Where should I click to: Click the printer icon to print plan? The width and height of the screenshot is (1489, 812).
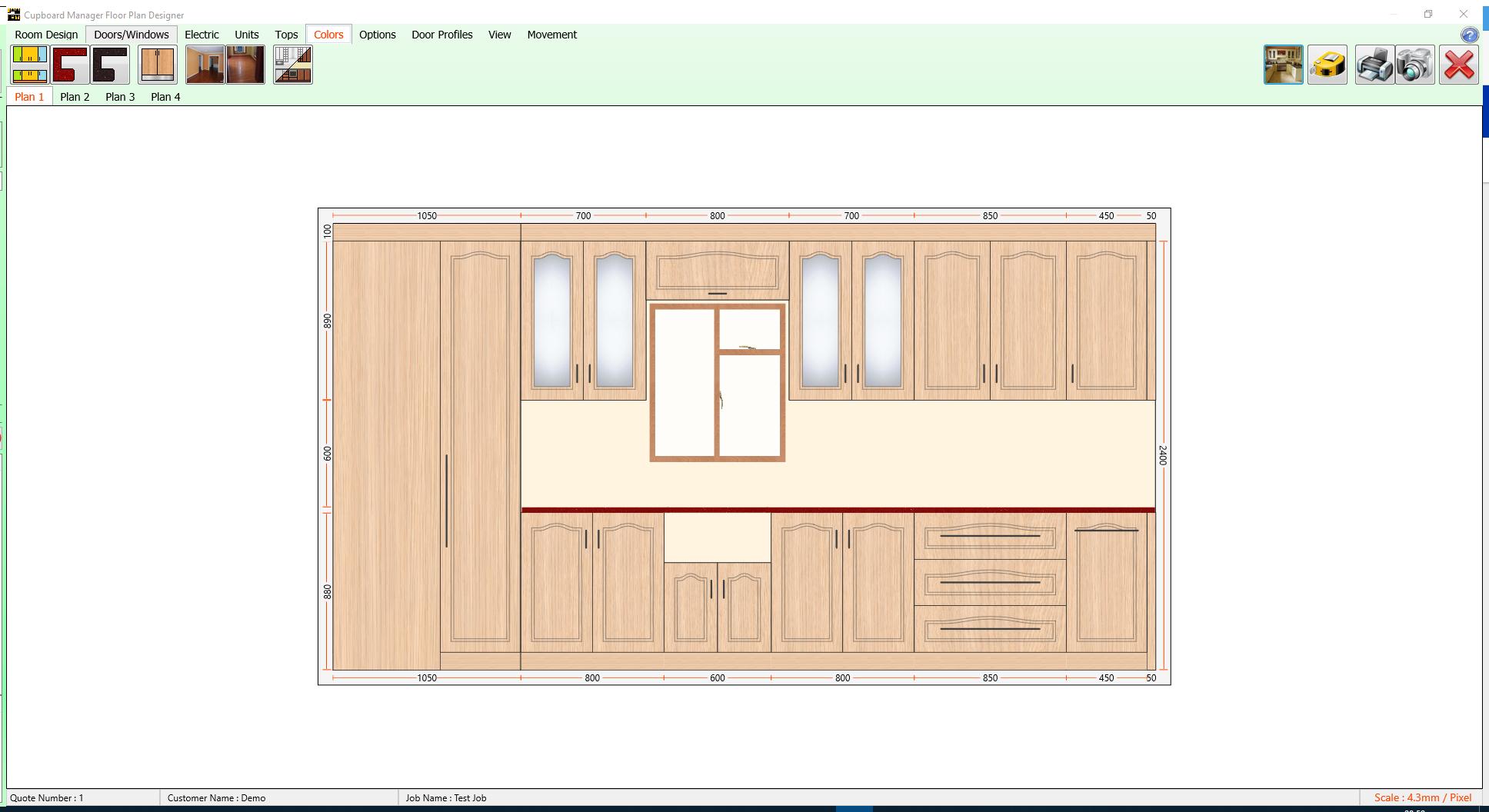pyautogui.click(x=1375, y=65)
